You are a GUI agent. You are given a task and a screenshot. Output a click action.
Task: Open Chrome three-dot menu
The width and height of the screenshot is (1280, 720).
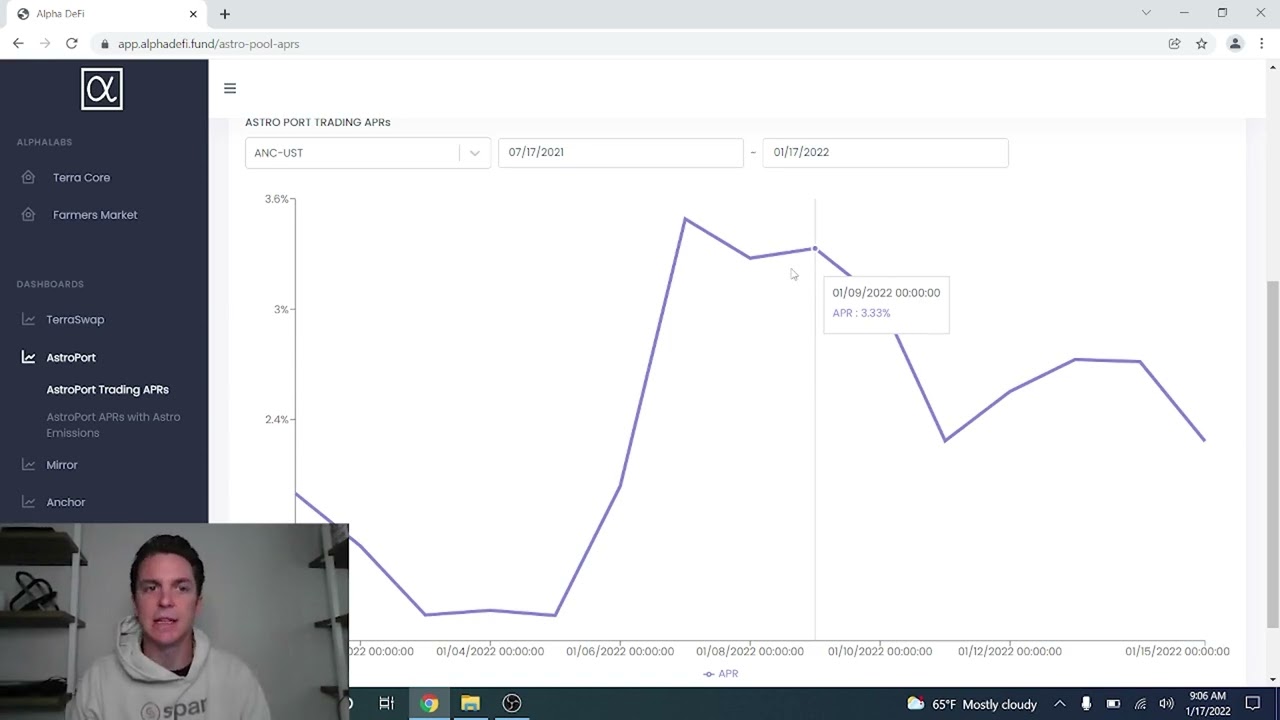pos(1262,43)
